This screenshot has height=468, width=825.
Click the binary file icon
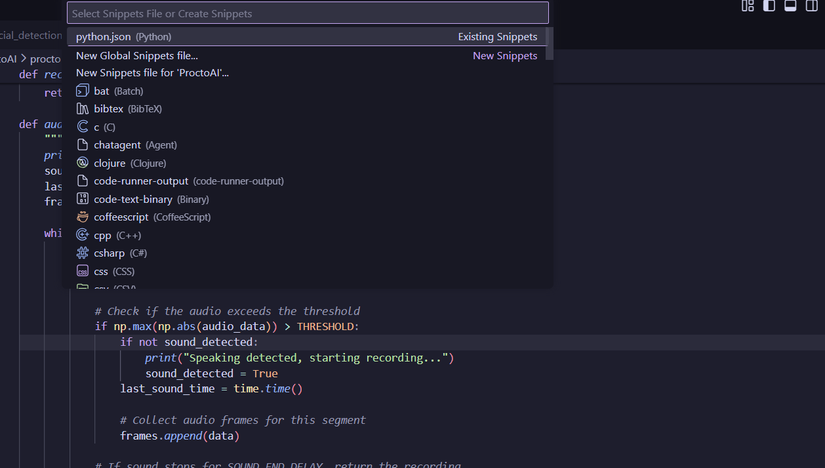[82, 198]
